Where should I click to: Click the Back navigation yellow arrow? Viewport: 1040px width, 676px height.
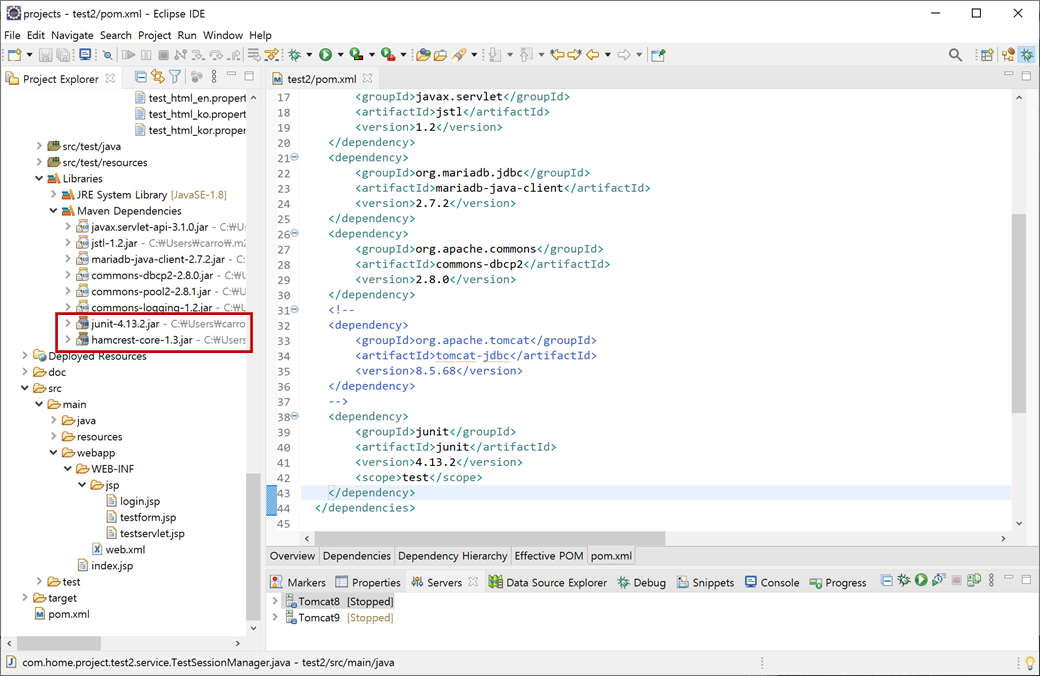(592, 55)
